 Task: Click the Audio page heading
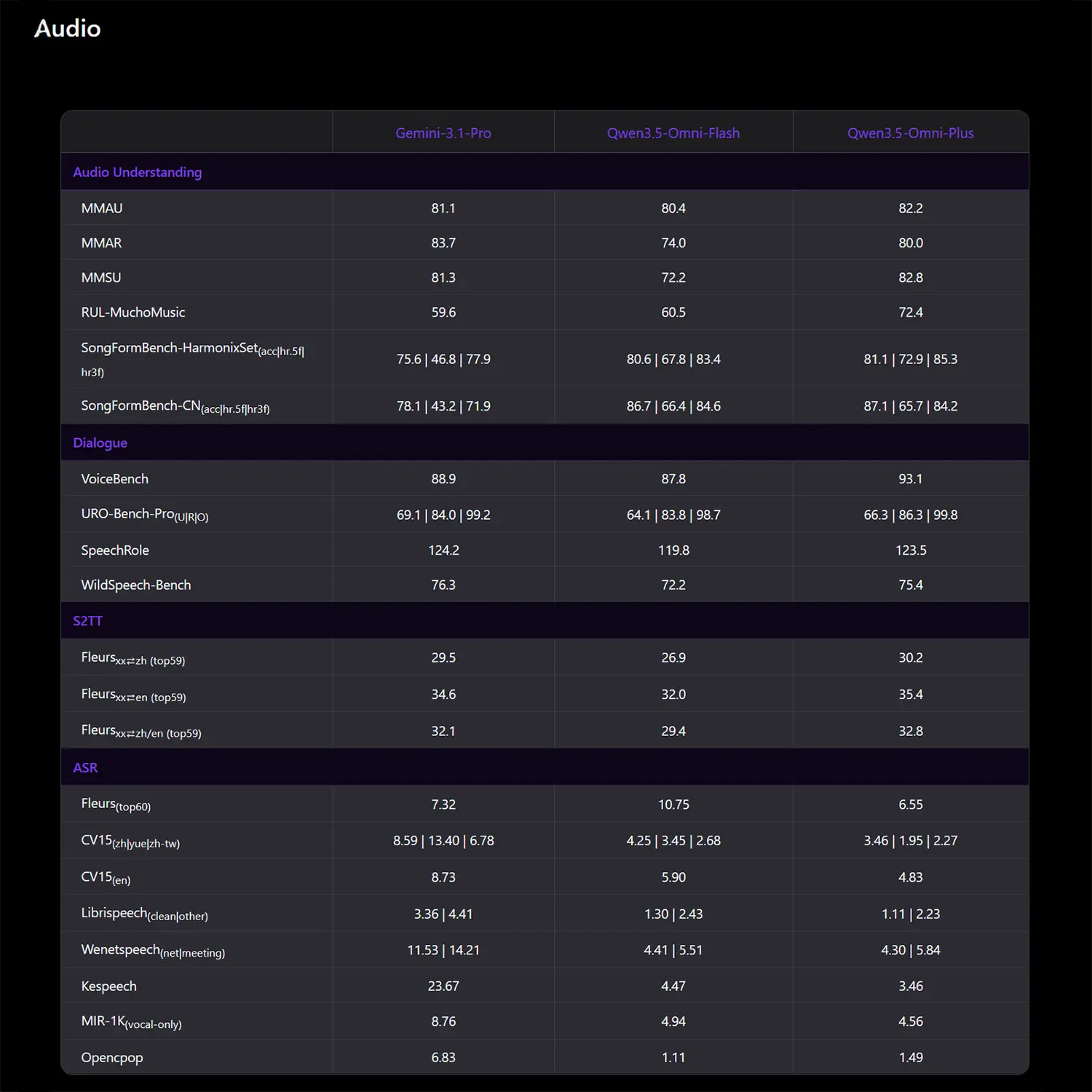coord(68,28)
